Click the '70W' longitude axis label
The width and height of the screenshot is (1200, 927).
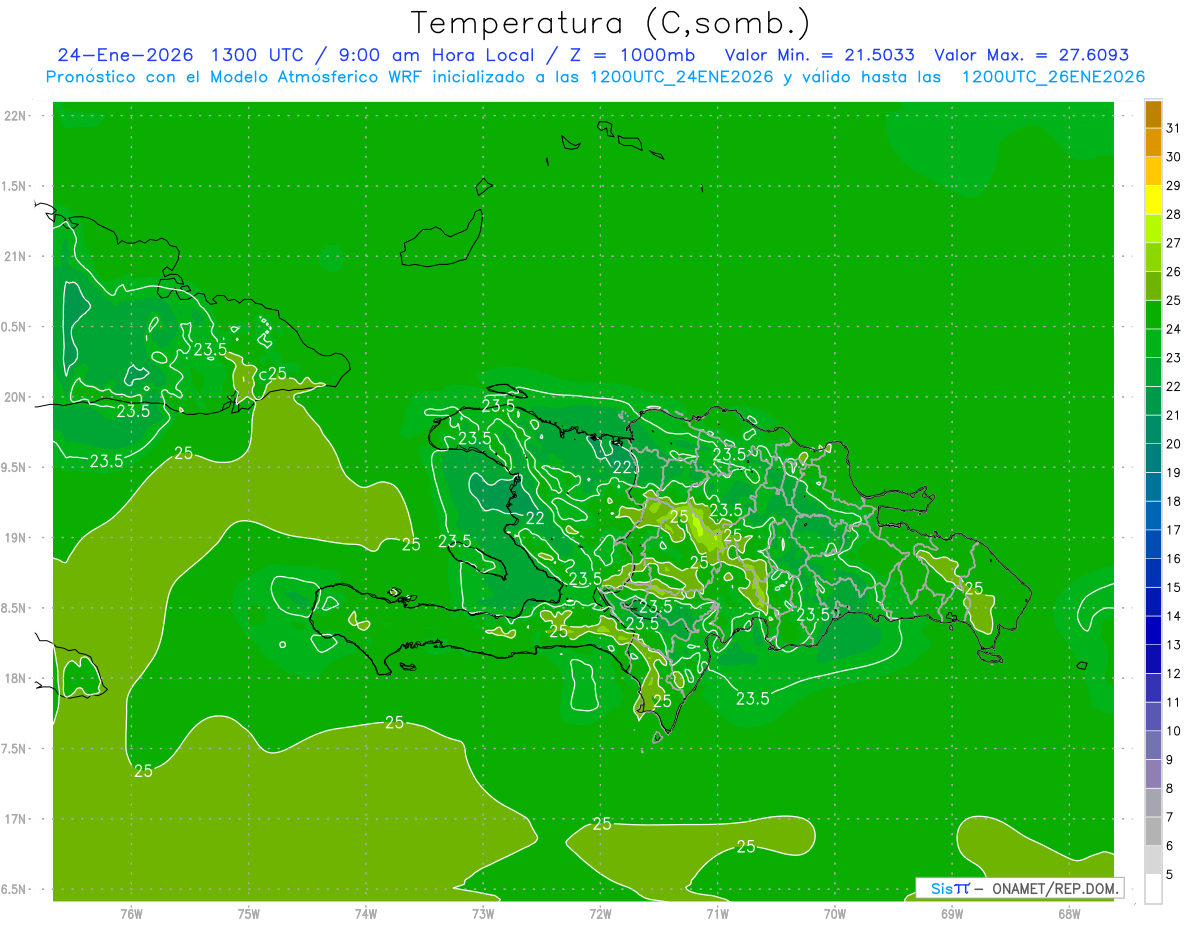pyautogui.click(x=835, y=914)
